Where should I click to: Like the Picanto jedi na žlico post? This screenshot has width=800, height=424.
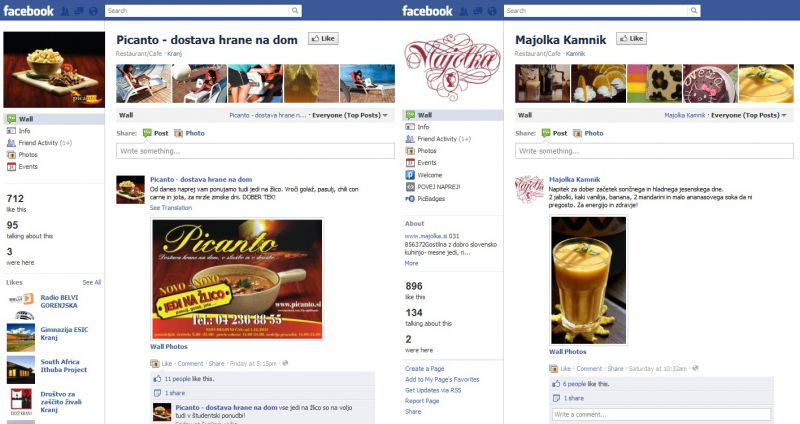[x=166, y=364]
